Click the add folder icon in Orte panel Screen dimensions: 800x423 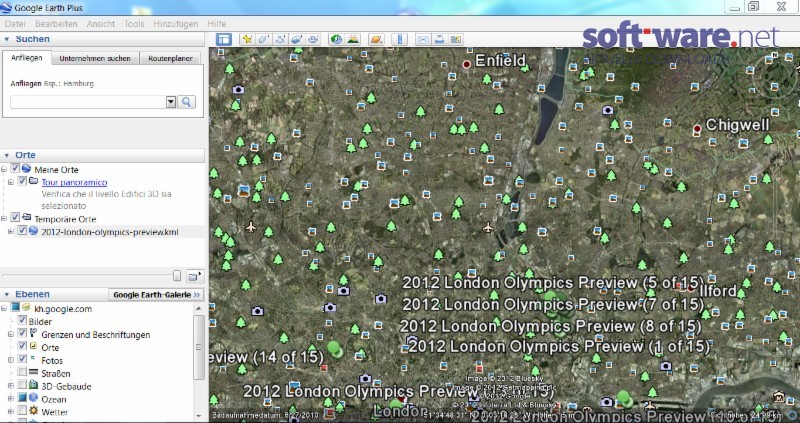195,276
